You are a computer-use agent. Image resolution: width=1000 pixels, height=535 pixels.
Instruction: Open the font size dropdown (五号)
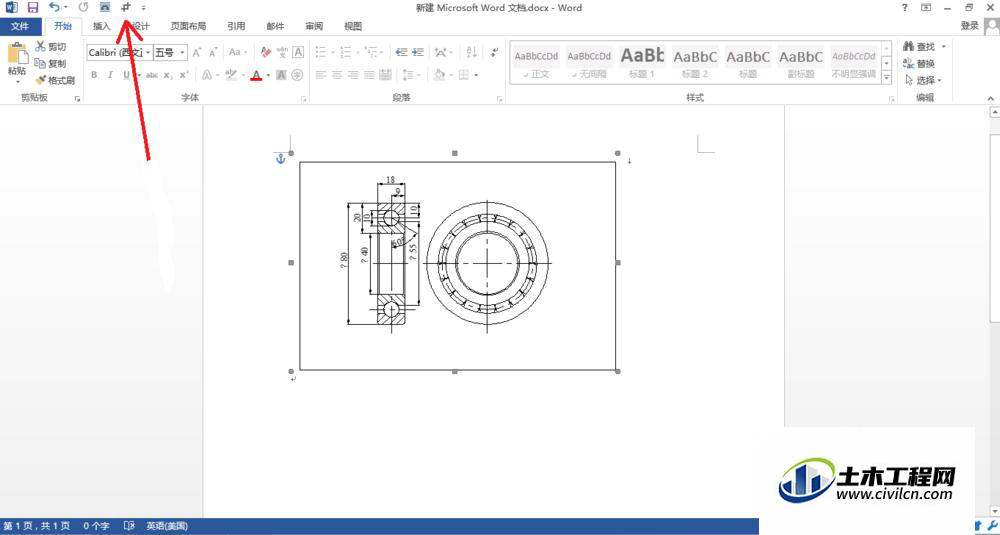pyautogui.click(x=182, y=52)
